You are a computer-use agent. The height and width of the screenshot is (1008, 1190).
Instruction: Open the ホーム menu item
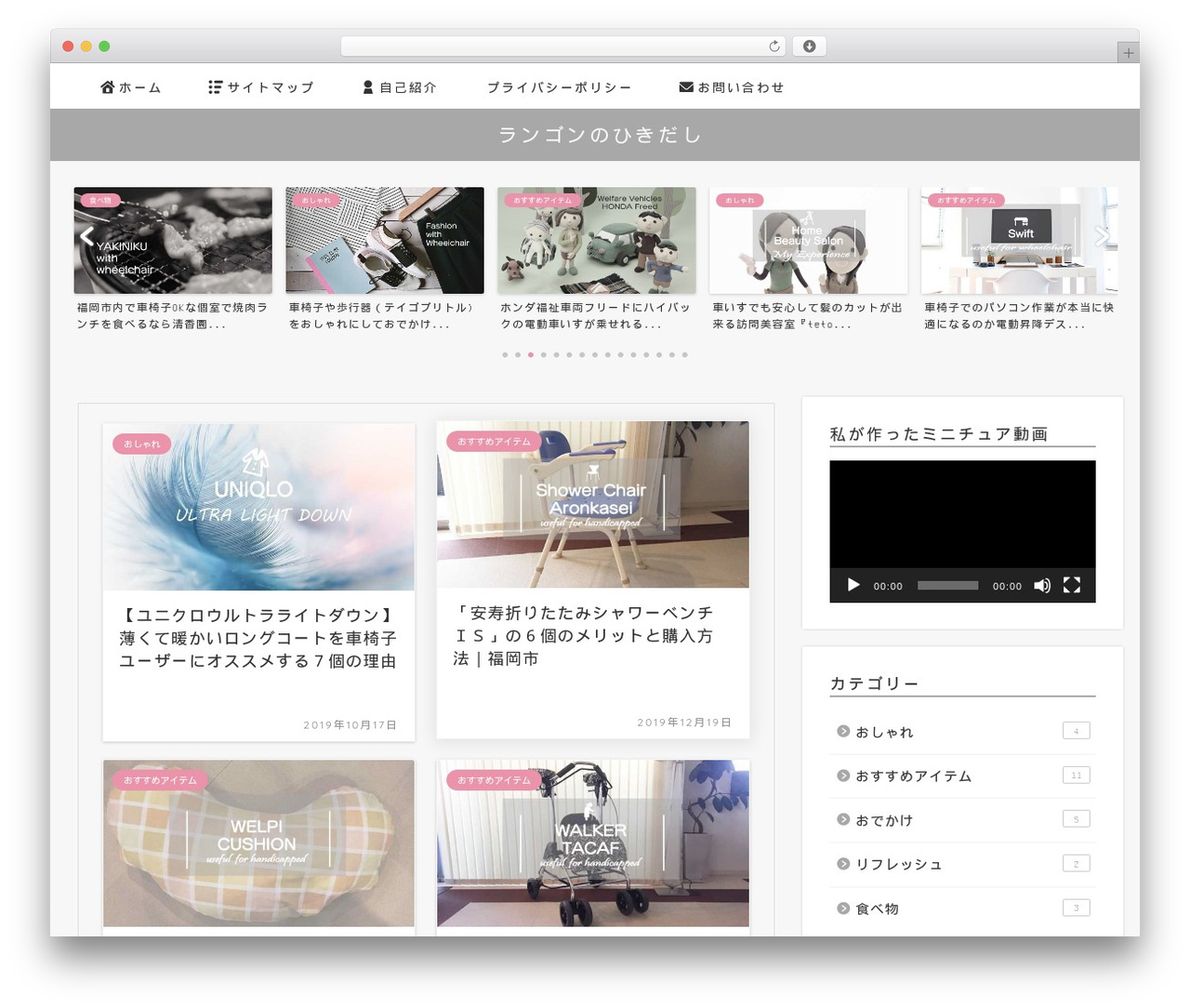point(131,87)
